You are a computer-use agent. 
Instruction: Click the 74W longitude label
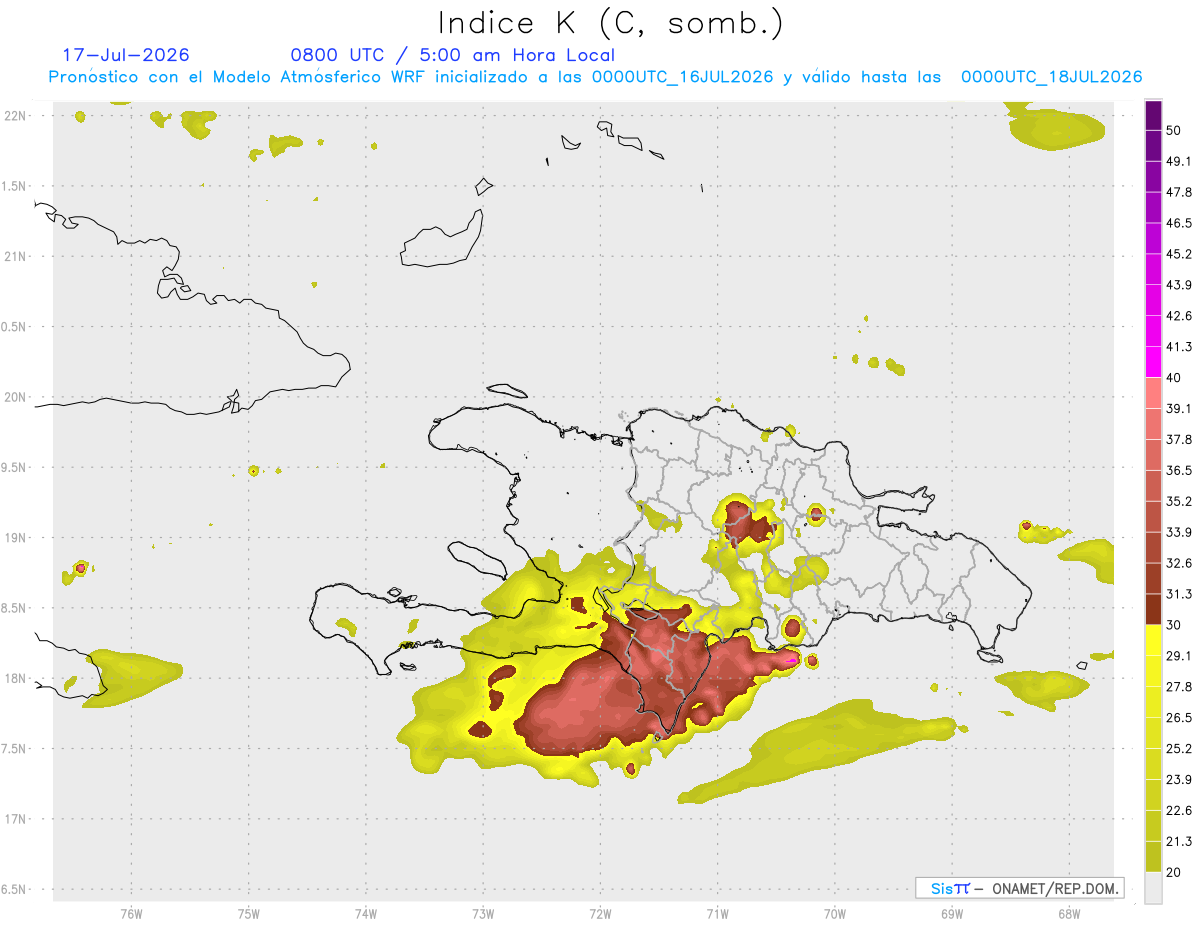366,913
